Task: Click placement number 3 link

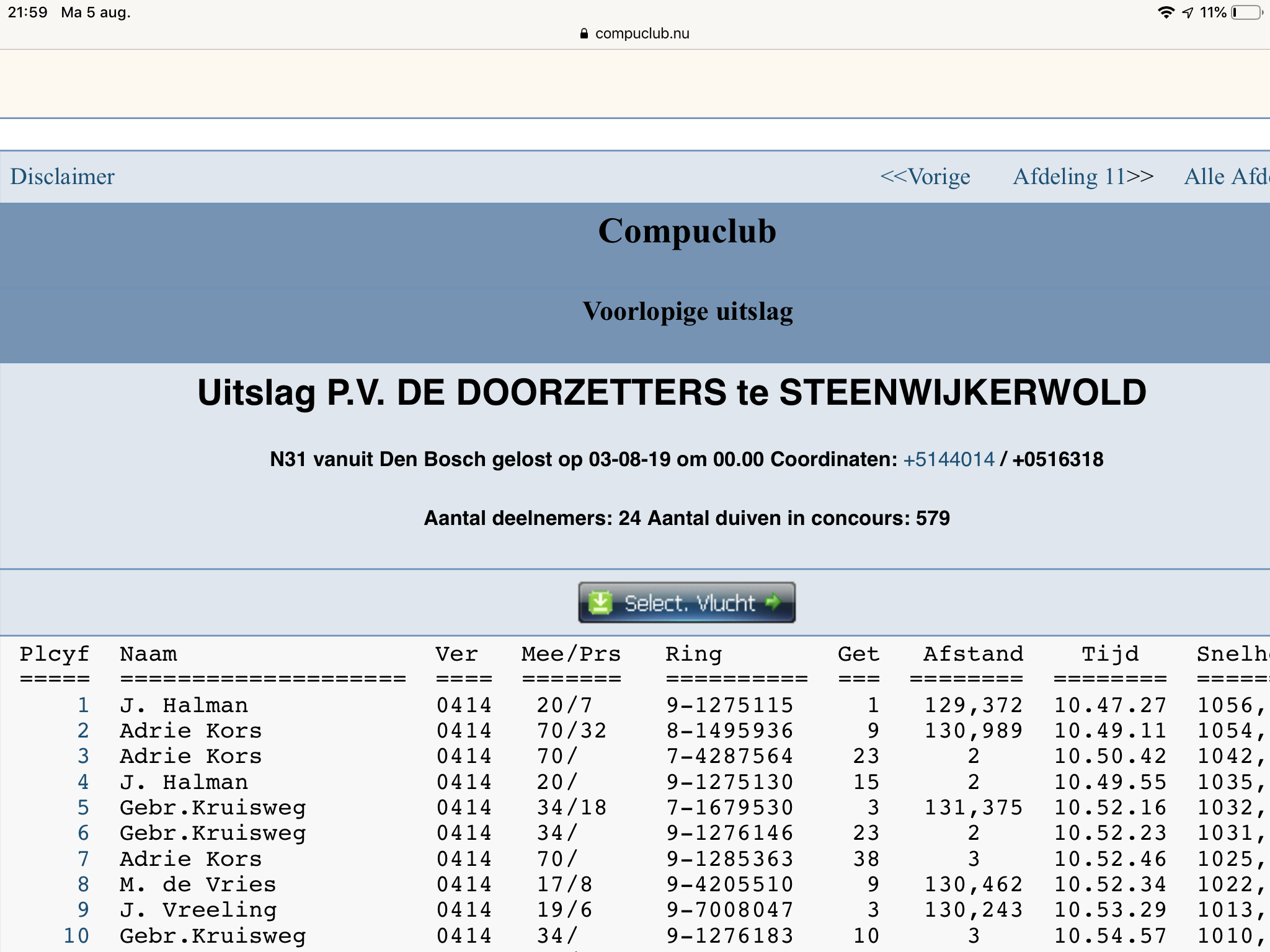Action: (x=83, y=756)
